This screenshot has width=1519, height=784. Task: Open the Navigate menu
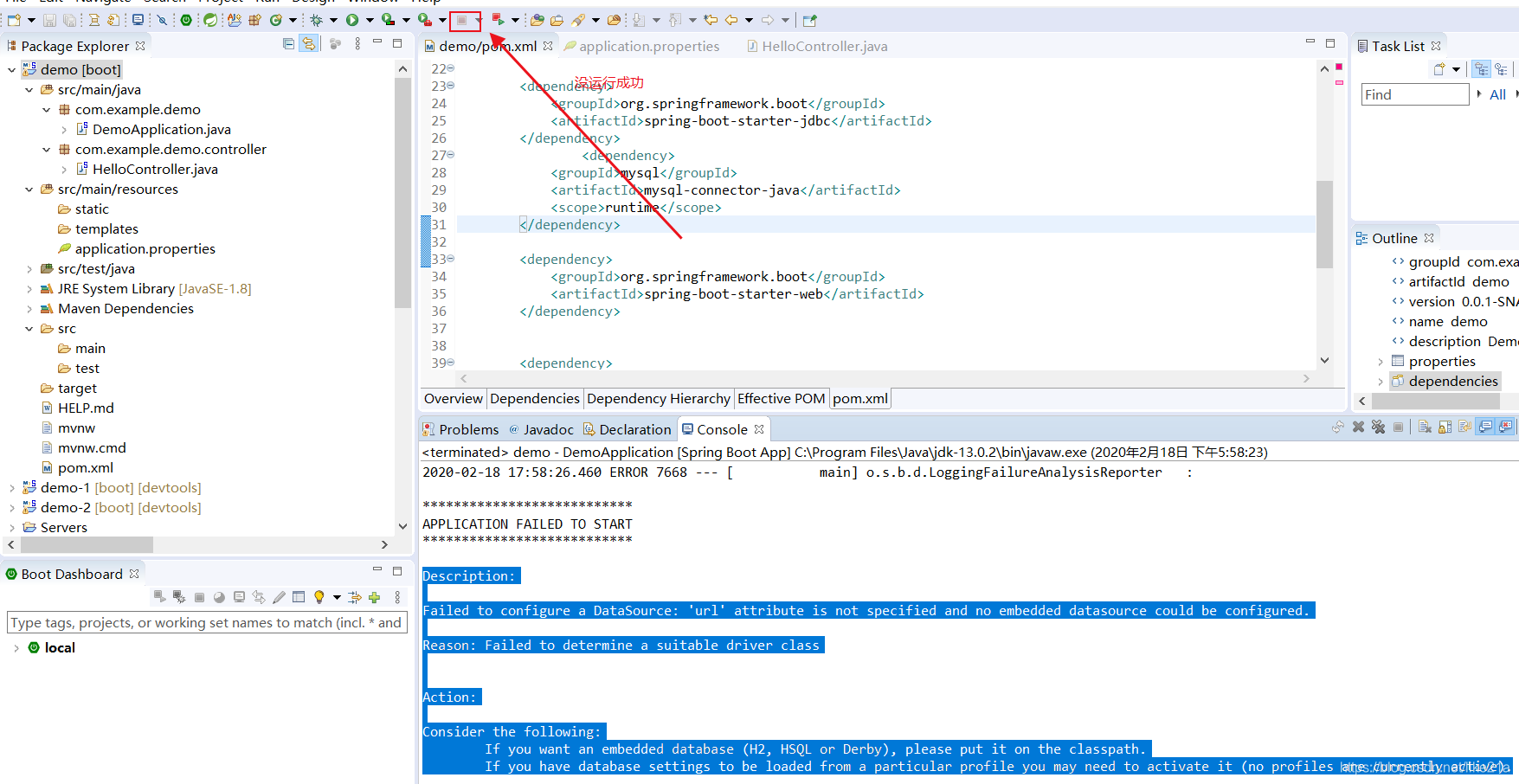104,3
